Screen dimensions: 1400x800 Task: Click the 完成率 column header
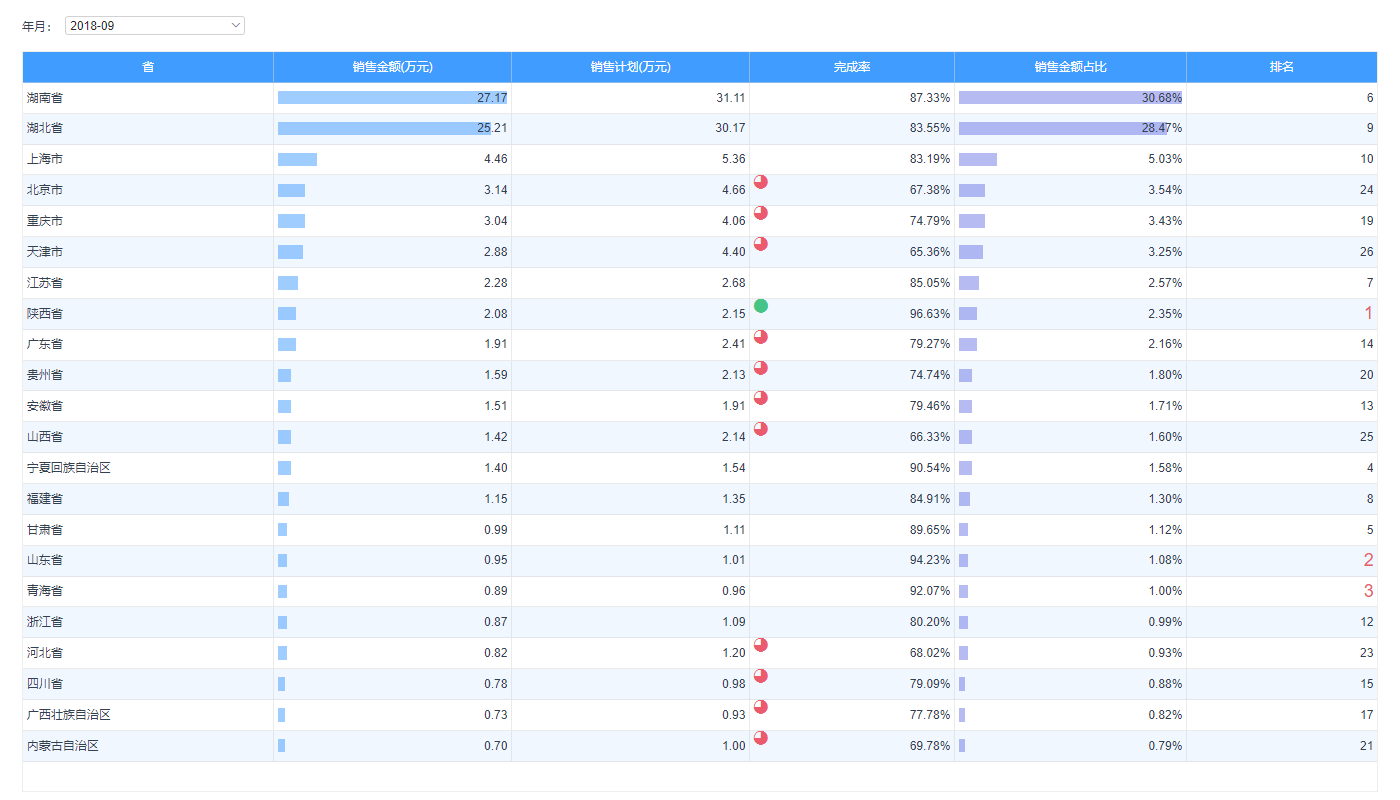852,67
